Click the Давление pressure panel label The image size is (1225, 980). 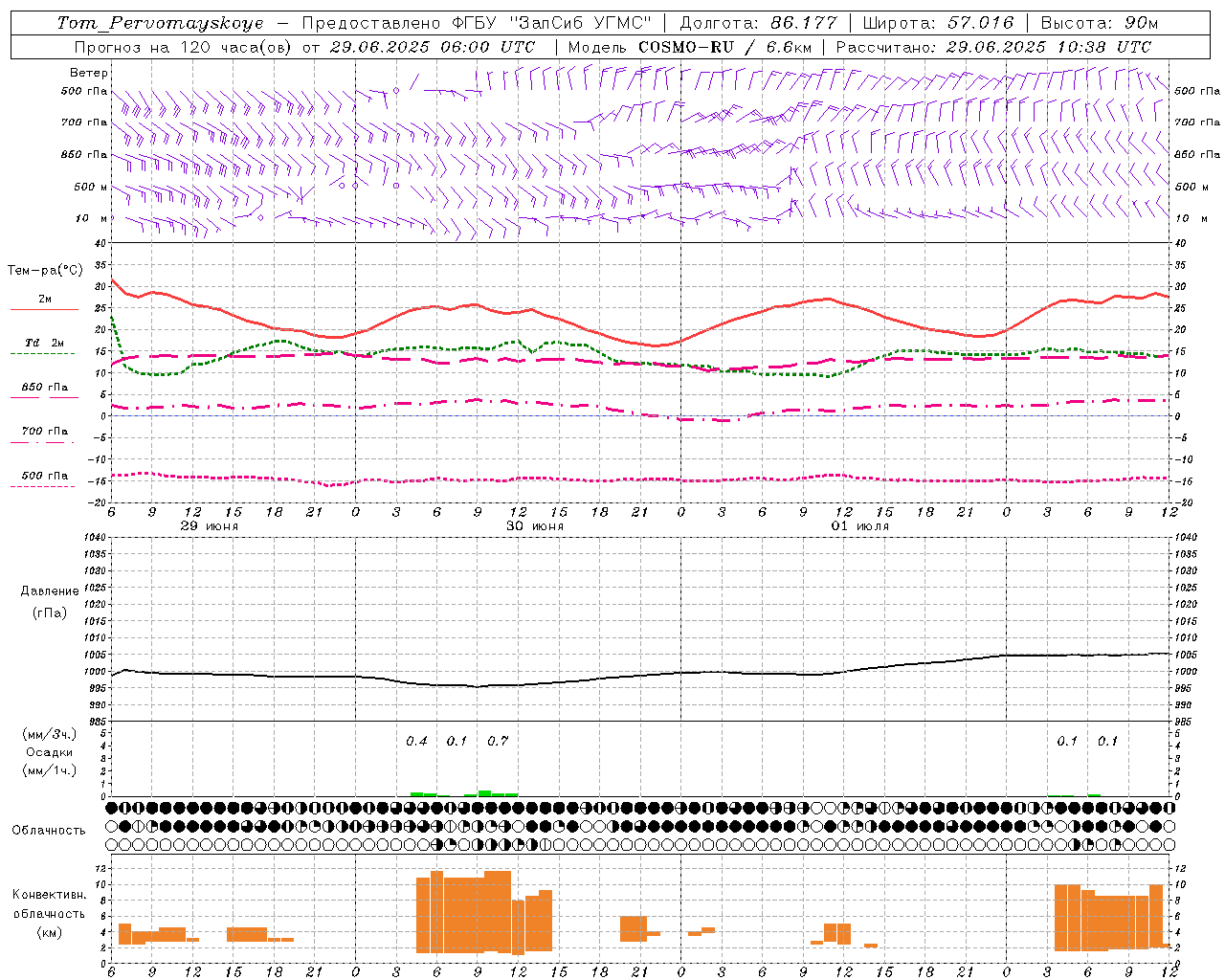point(50,591)
